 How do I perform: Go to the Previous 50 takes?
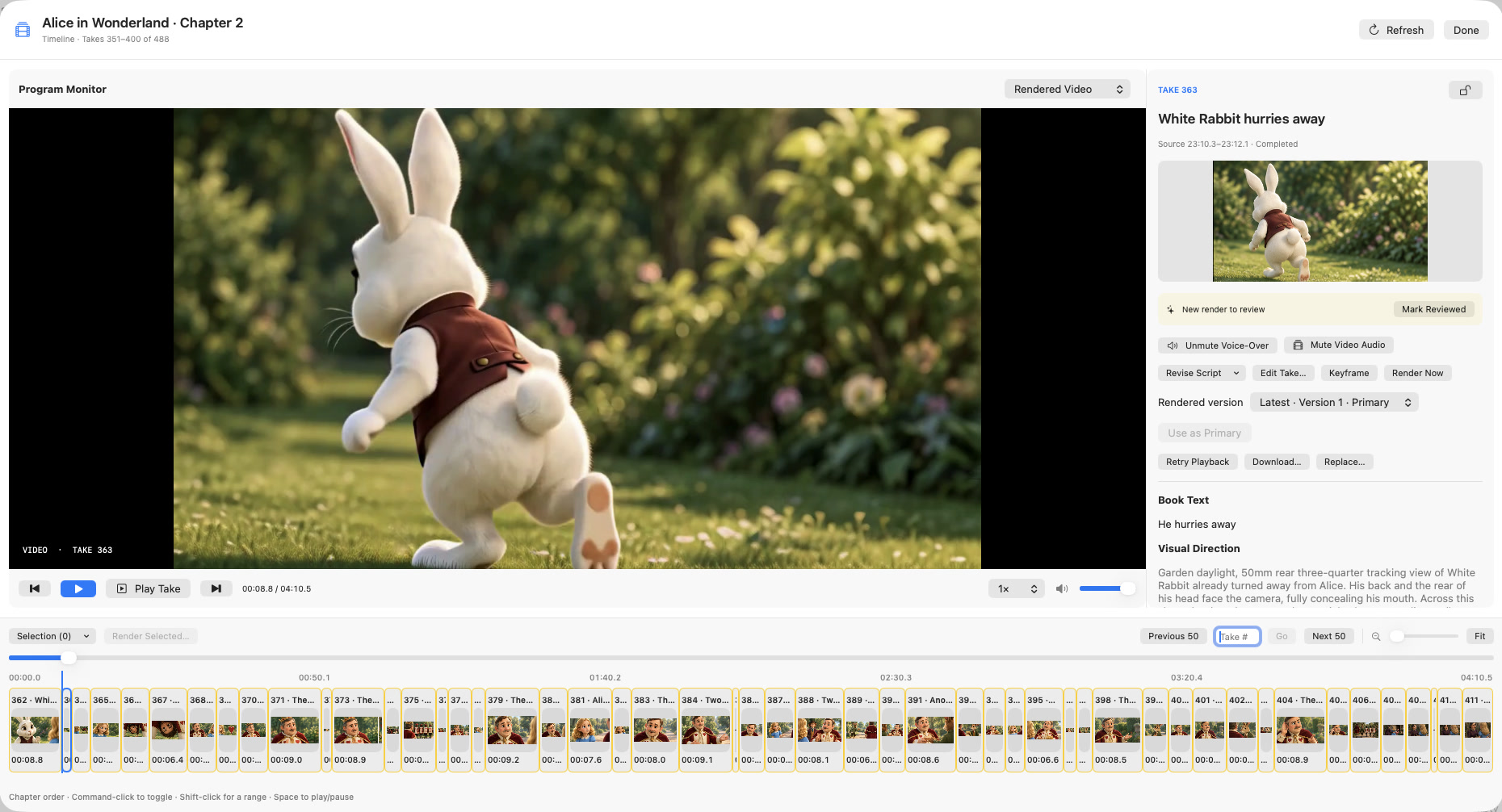1174,637
